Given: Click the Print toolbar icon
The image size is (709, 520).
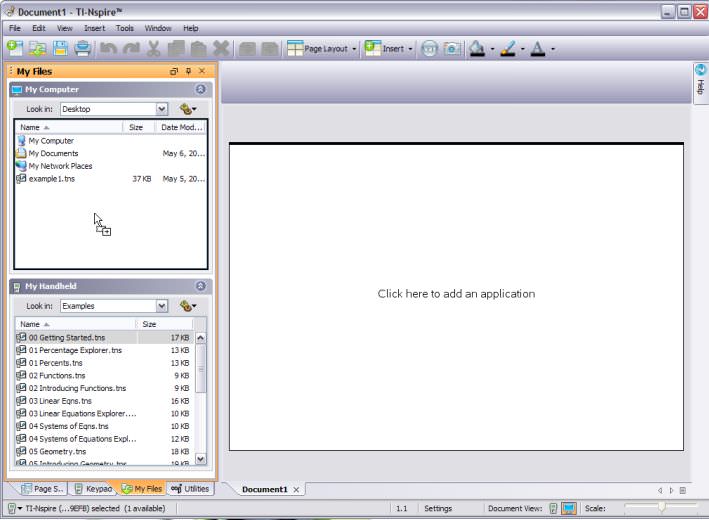Looking at the screenshot, I should point(83,48).
